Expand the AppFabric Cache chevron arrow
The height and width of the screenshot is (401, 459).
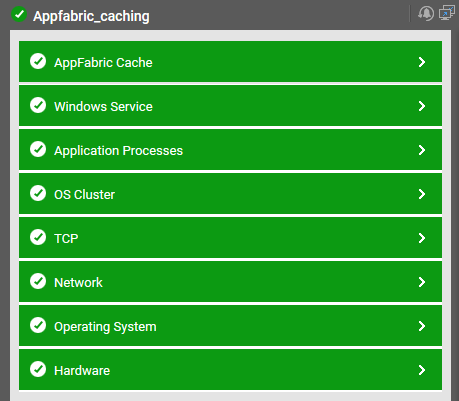click(422, 62)
